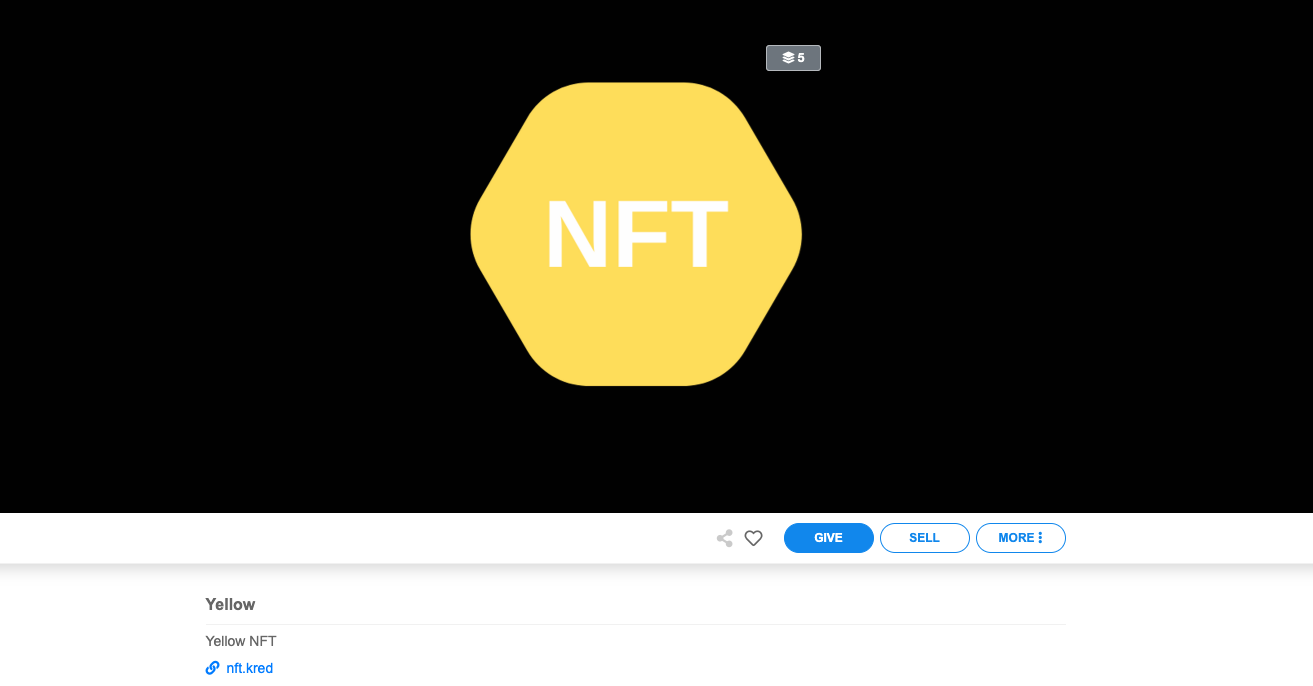
Task: Click the chain link icon beside nft.kred
Action: 212,668
